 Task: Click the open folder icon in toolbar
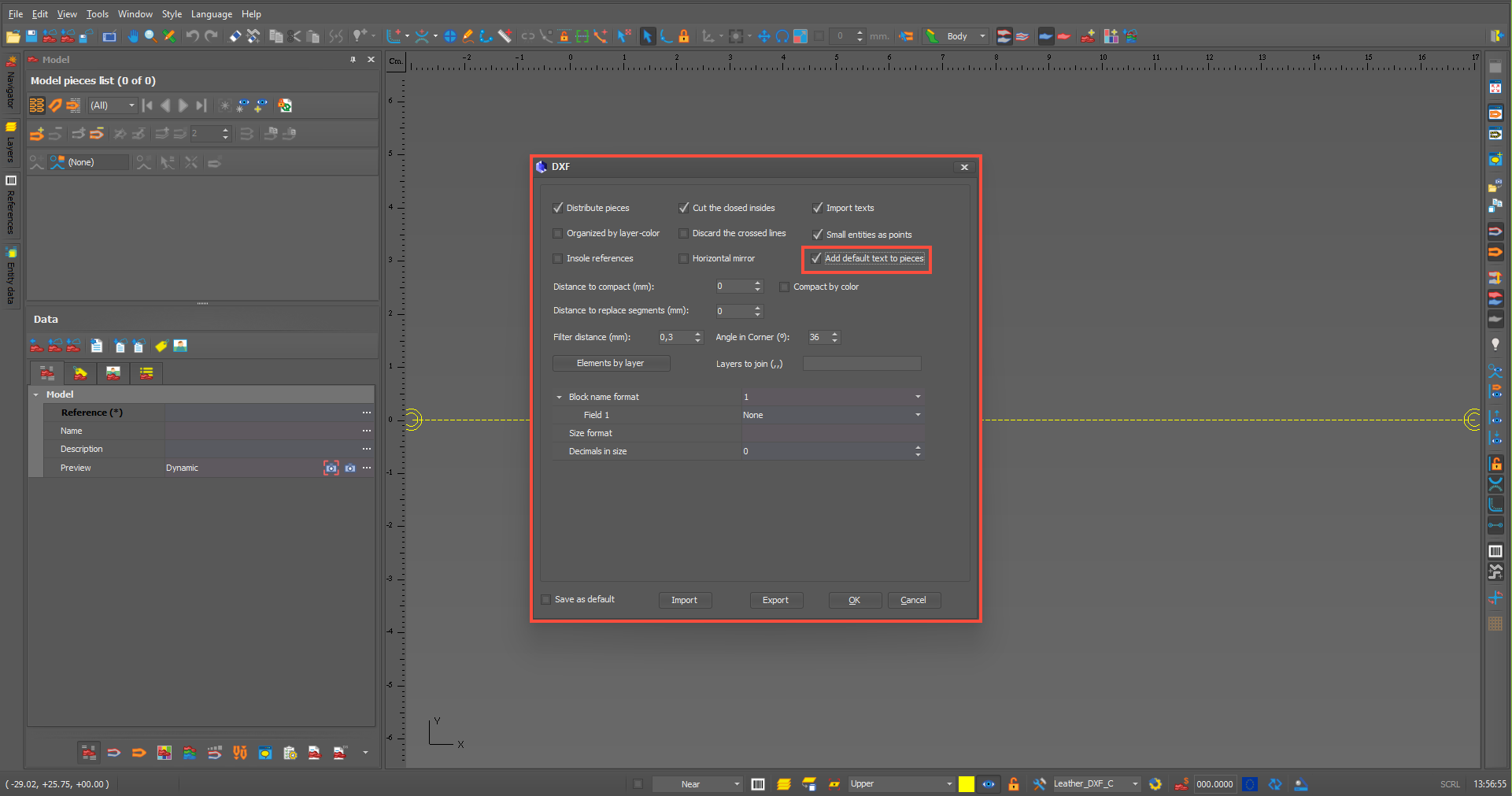(13, 36)
